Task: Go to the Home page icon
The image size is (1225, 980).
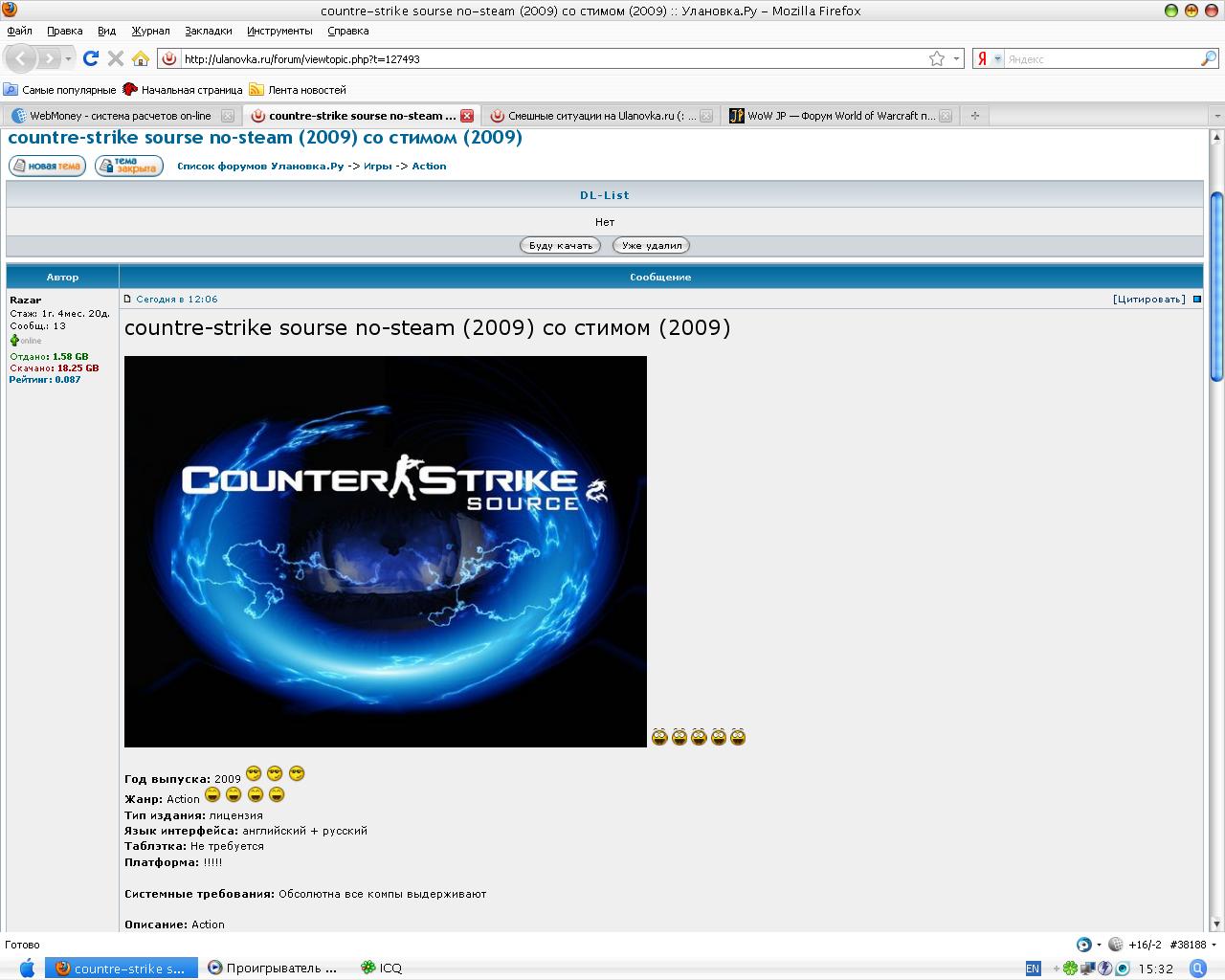Action: (141, 58)
